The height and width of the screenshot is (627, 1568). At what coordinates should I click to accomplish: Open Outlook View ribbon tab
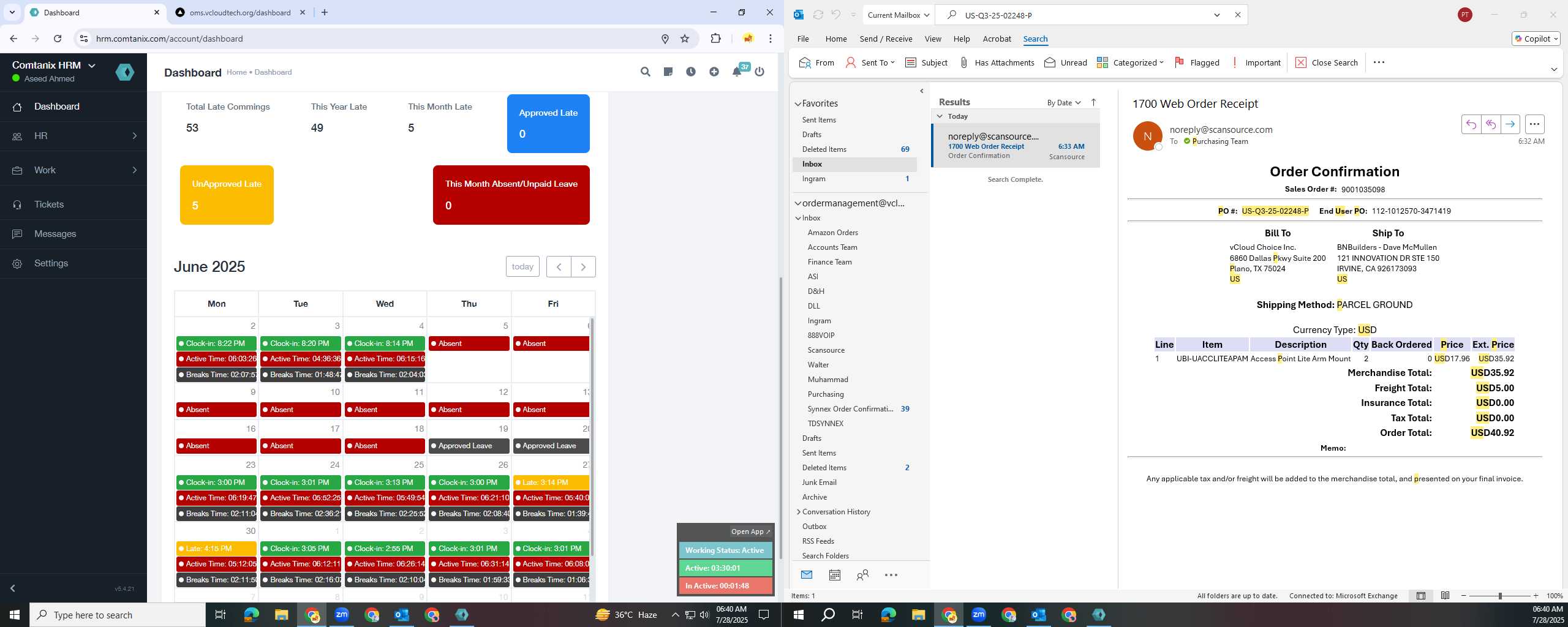pyautogui.click(x=932, y=39)
